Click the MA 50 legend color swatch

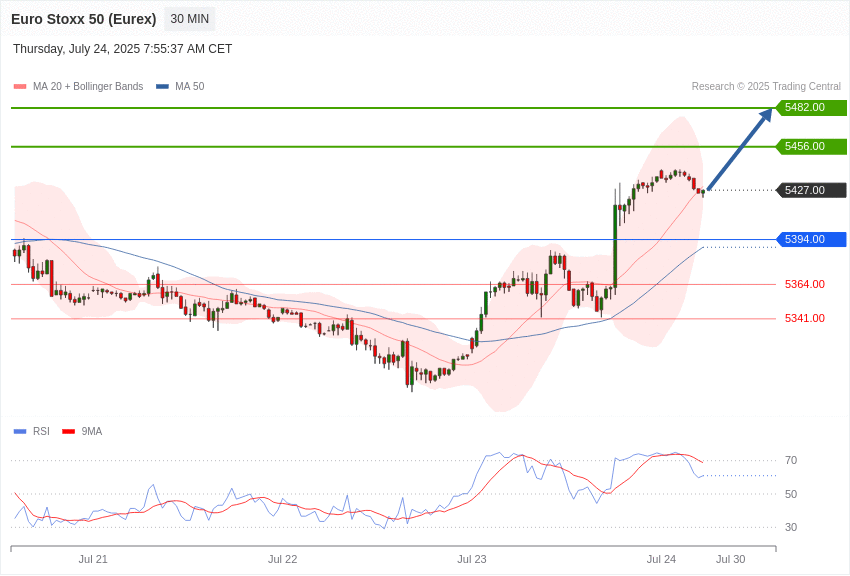[162, 87]
